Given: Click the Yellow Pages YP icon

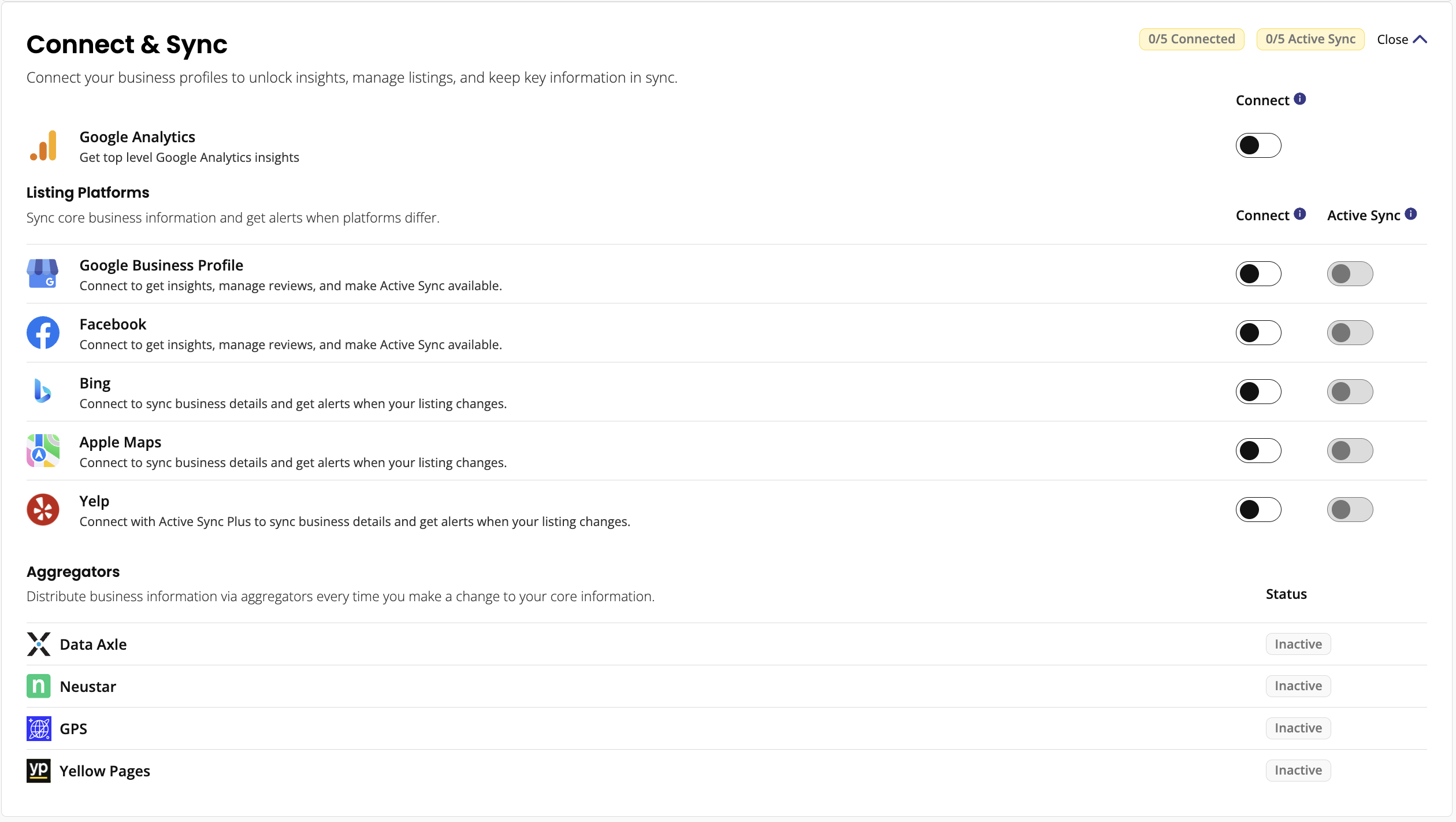Looking at the screenshot, I should [x=39, y=771].
